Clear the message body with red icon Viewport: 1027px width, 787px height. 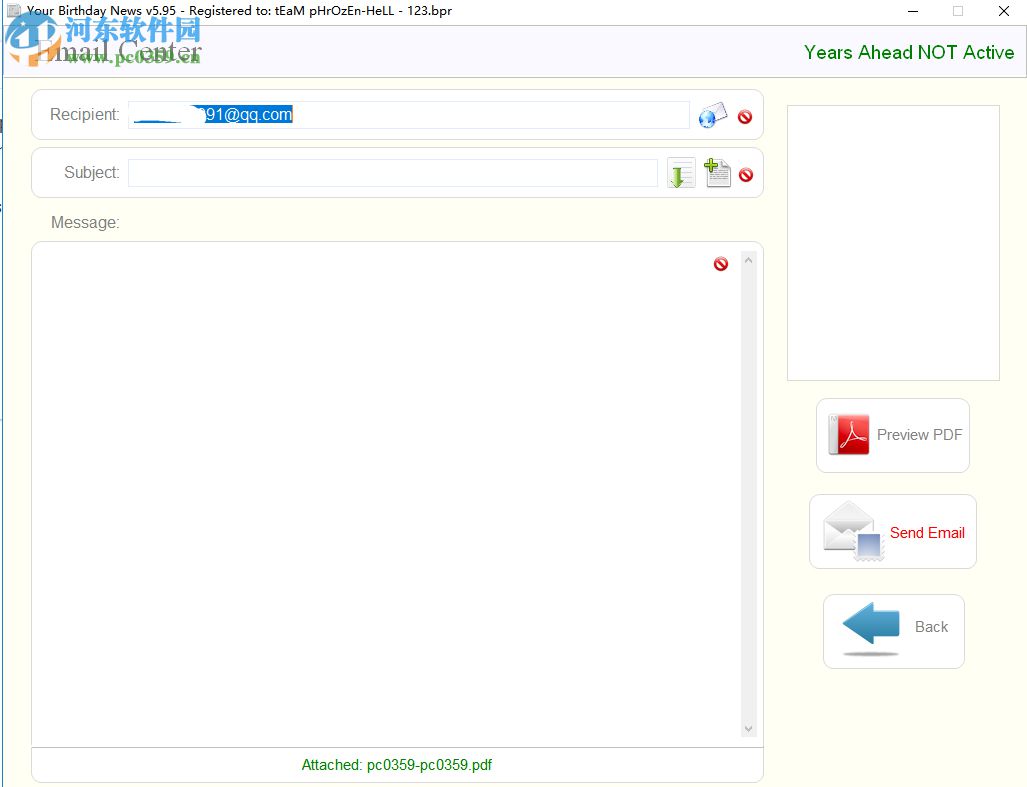[720, 264]
